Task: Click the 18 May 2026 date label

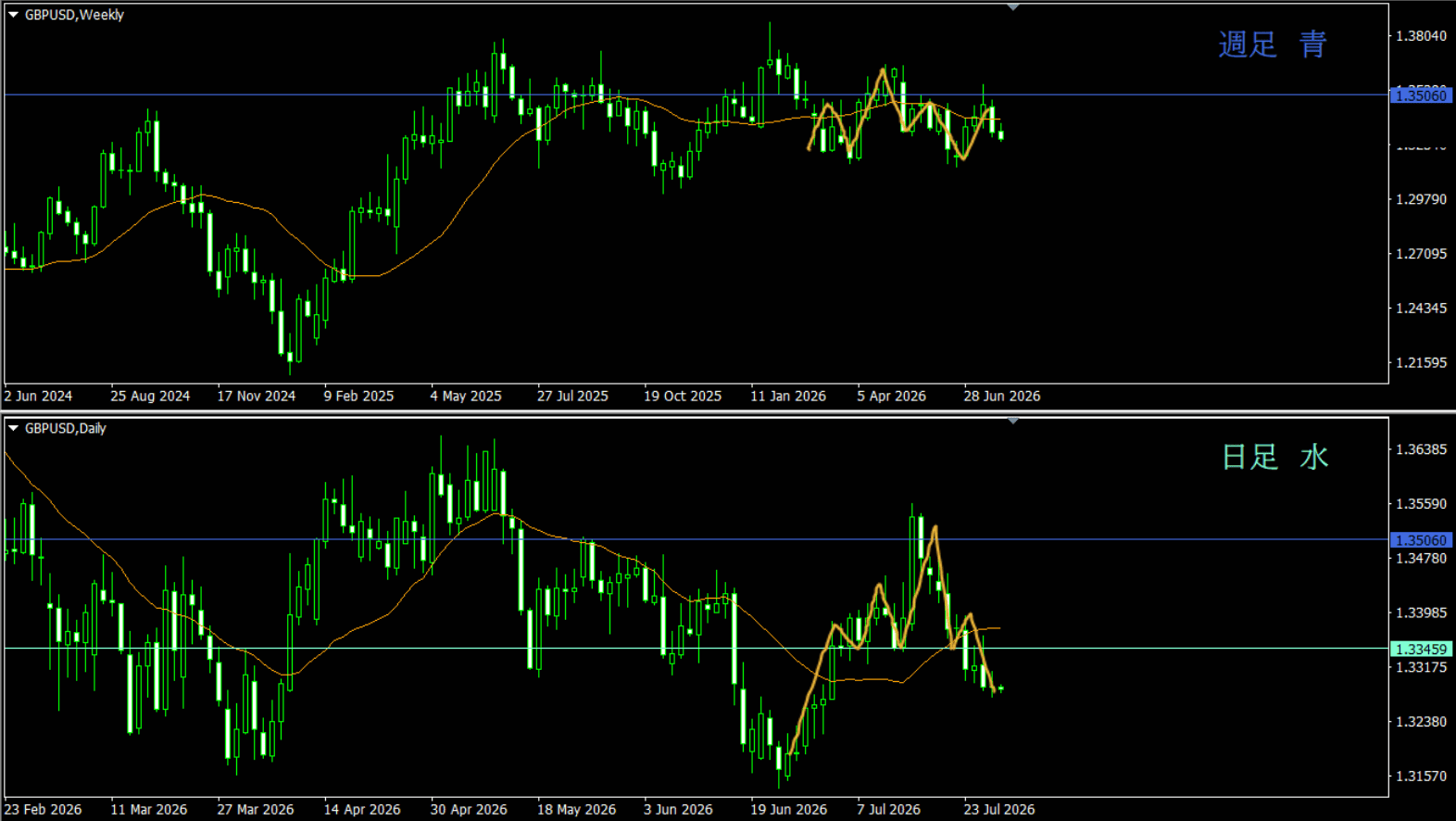Action: click(x=576, y=809)
